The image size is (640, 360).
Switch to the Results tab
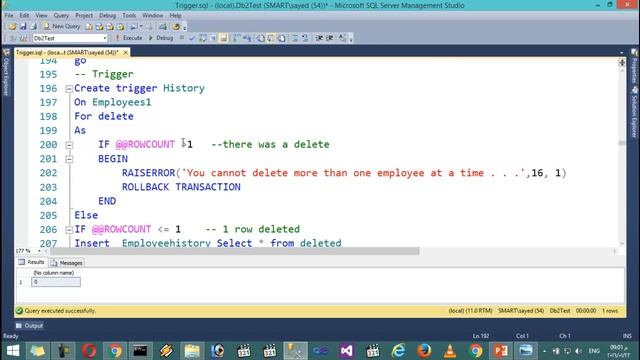31,262
